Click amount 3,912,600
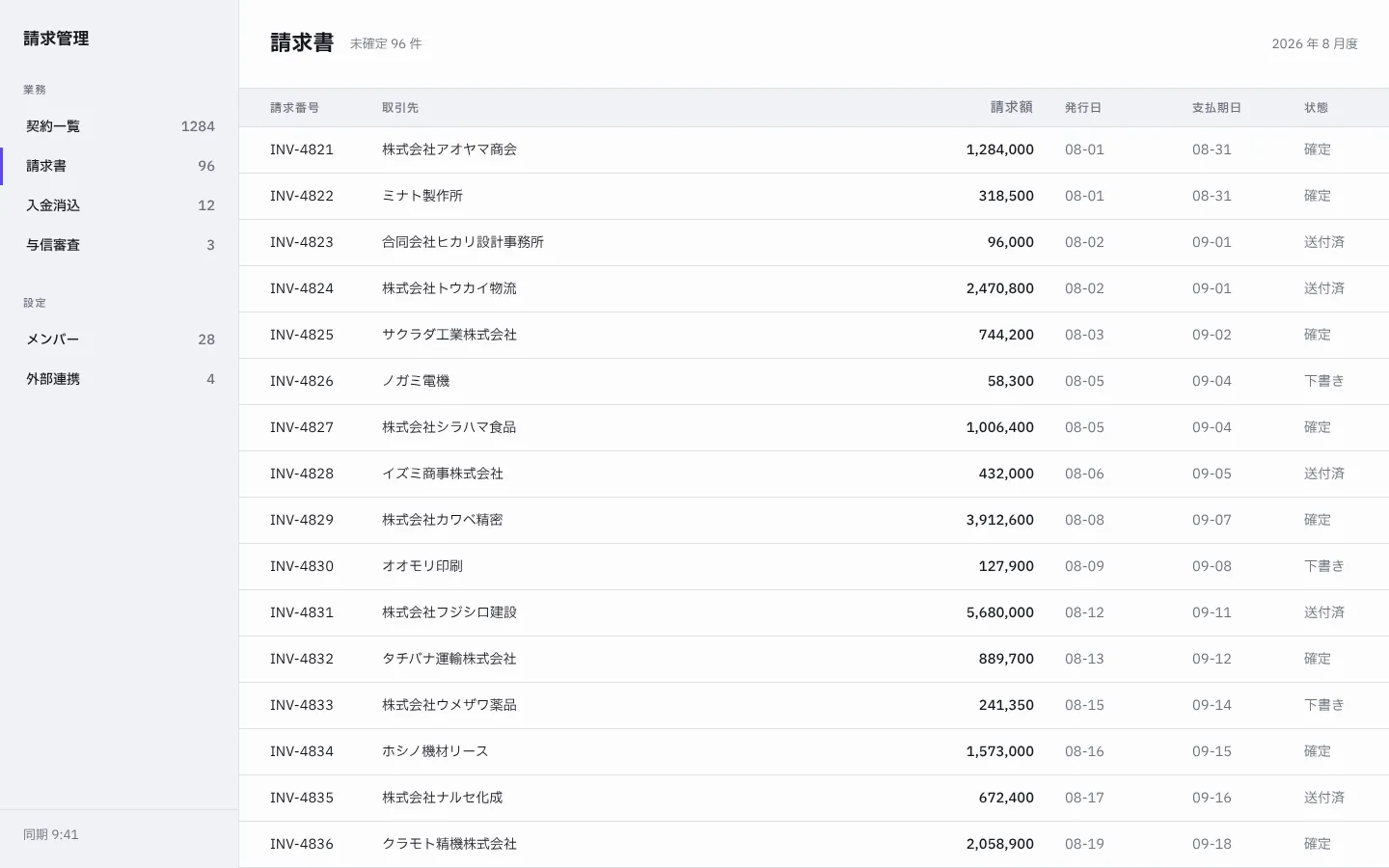 click(x=999, y=520)
